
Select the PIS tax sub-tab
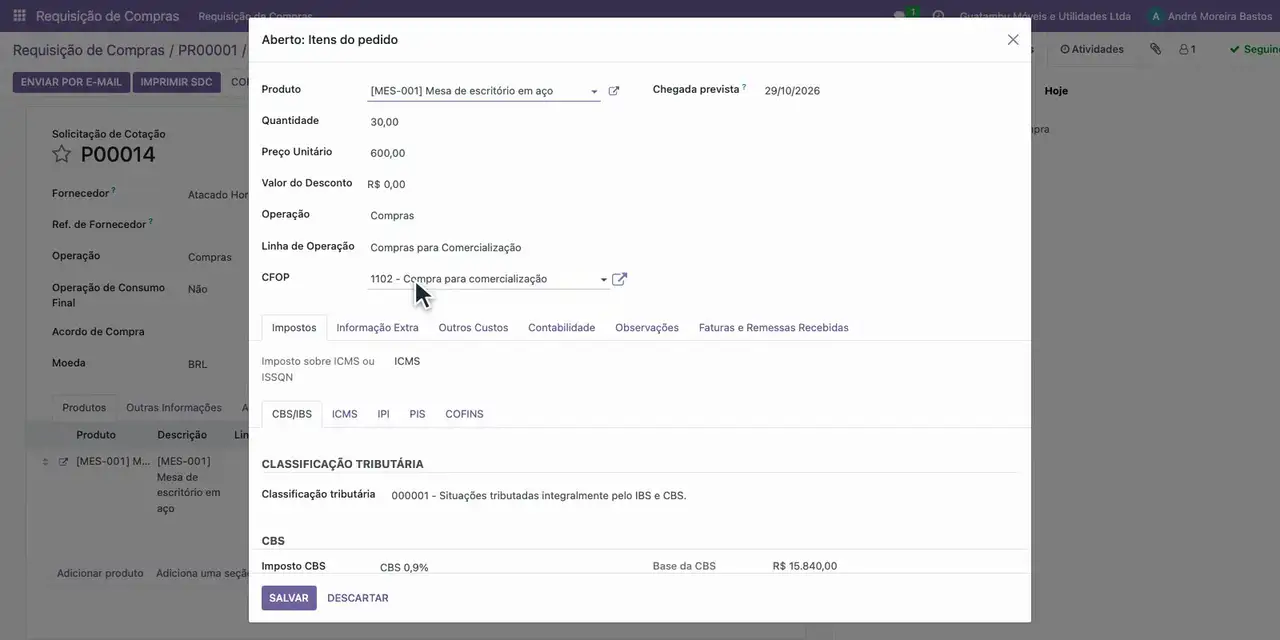[417, 414]
